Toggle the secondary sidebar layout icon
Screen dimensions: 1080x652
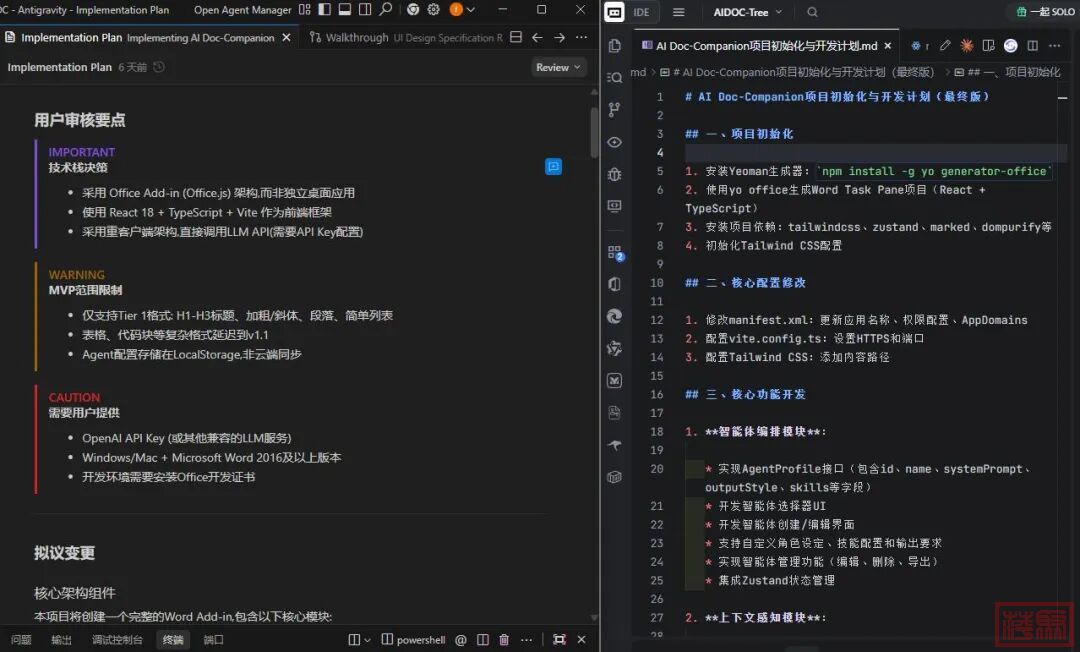(364, 10)
